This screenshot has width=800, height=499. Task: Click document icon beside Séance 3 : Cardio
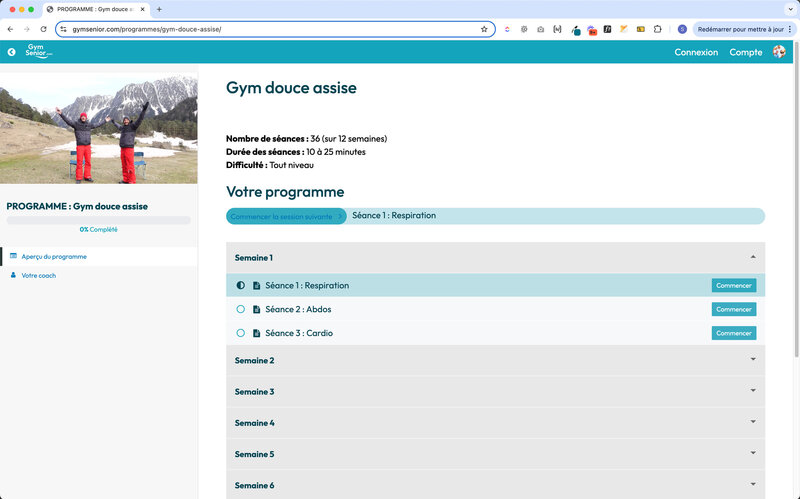[257, 333]
